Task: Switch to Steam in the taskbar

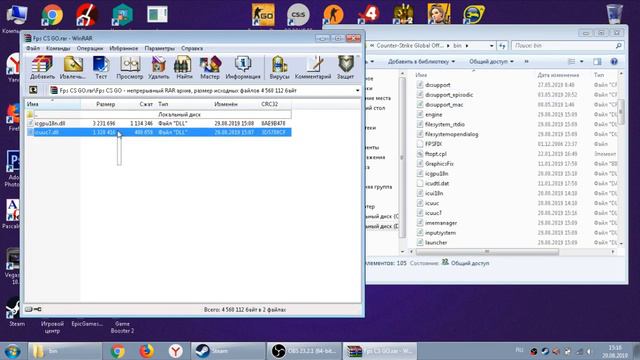Action: tap(228, 351)
